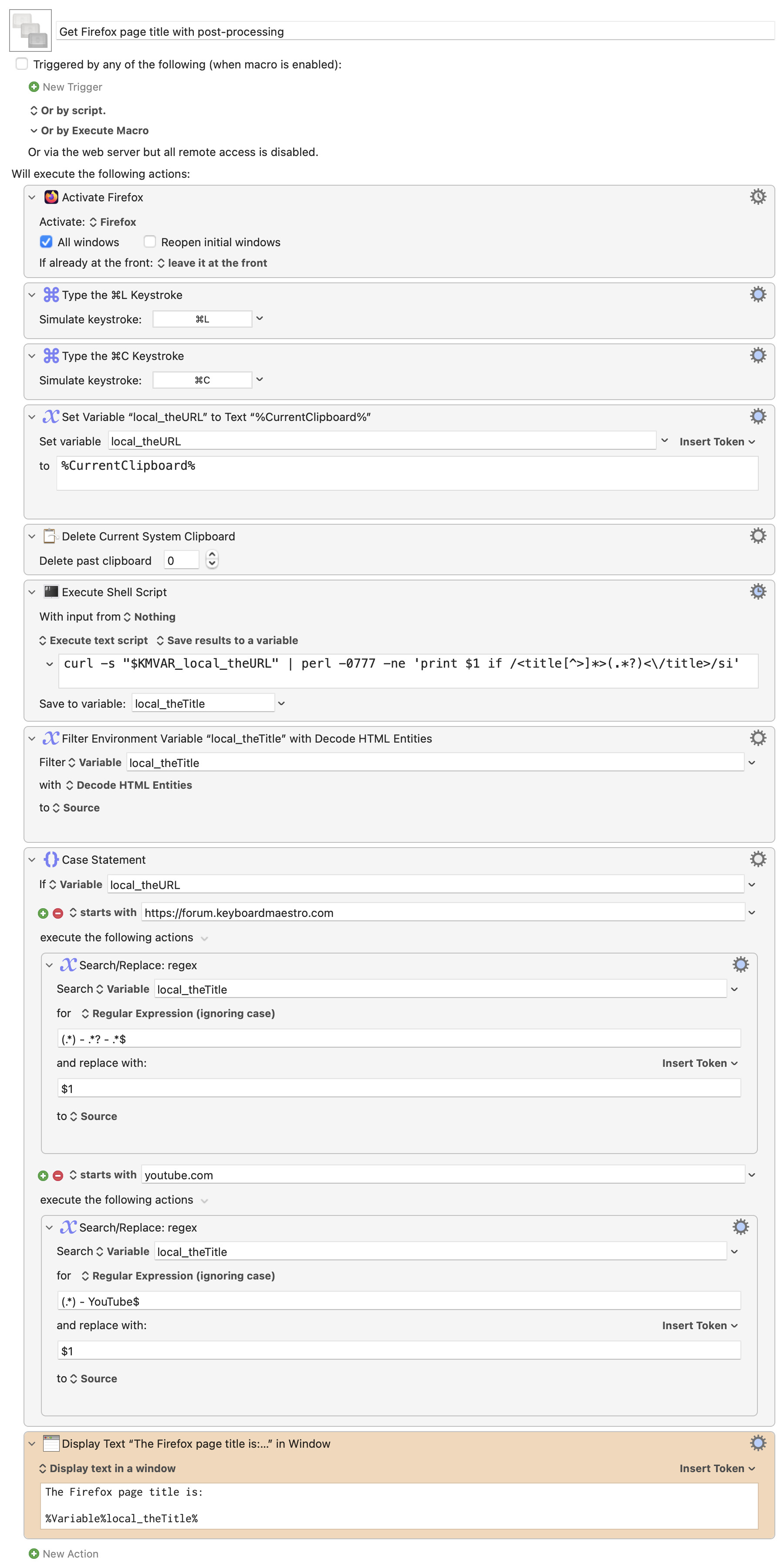
Task: Click the Delete past clipboard stepper
Action: [x=212, y=559]
